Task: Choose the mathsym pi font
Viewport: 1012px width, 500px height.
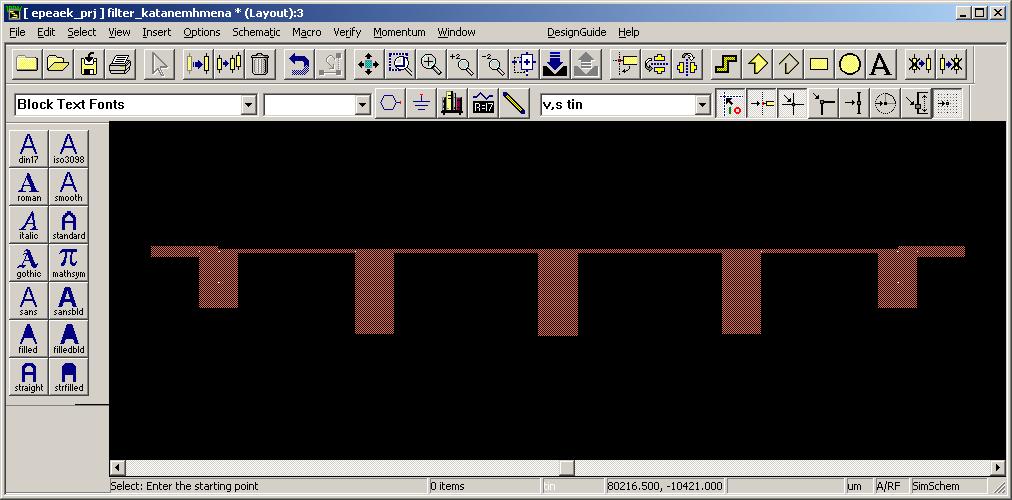Action: (x=68, y=263)
